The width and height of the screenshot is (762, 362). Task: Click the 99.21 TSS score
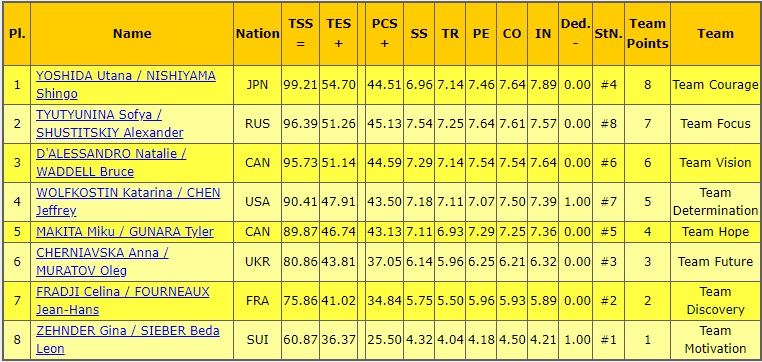pyautogui.click(x=300, y=85)
